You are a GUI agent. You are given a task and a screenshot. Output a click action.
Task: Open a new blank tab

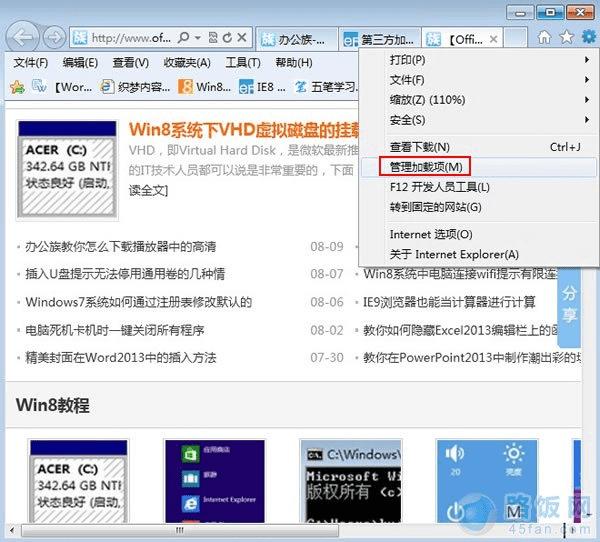pyautogui.click(x=515, y=38)
